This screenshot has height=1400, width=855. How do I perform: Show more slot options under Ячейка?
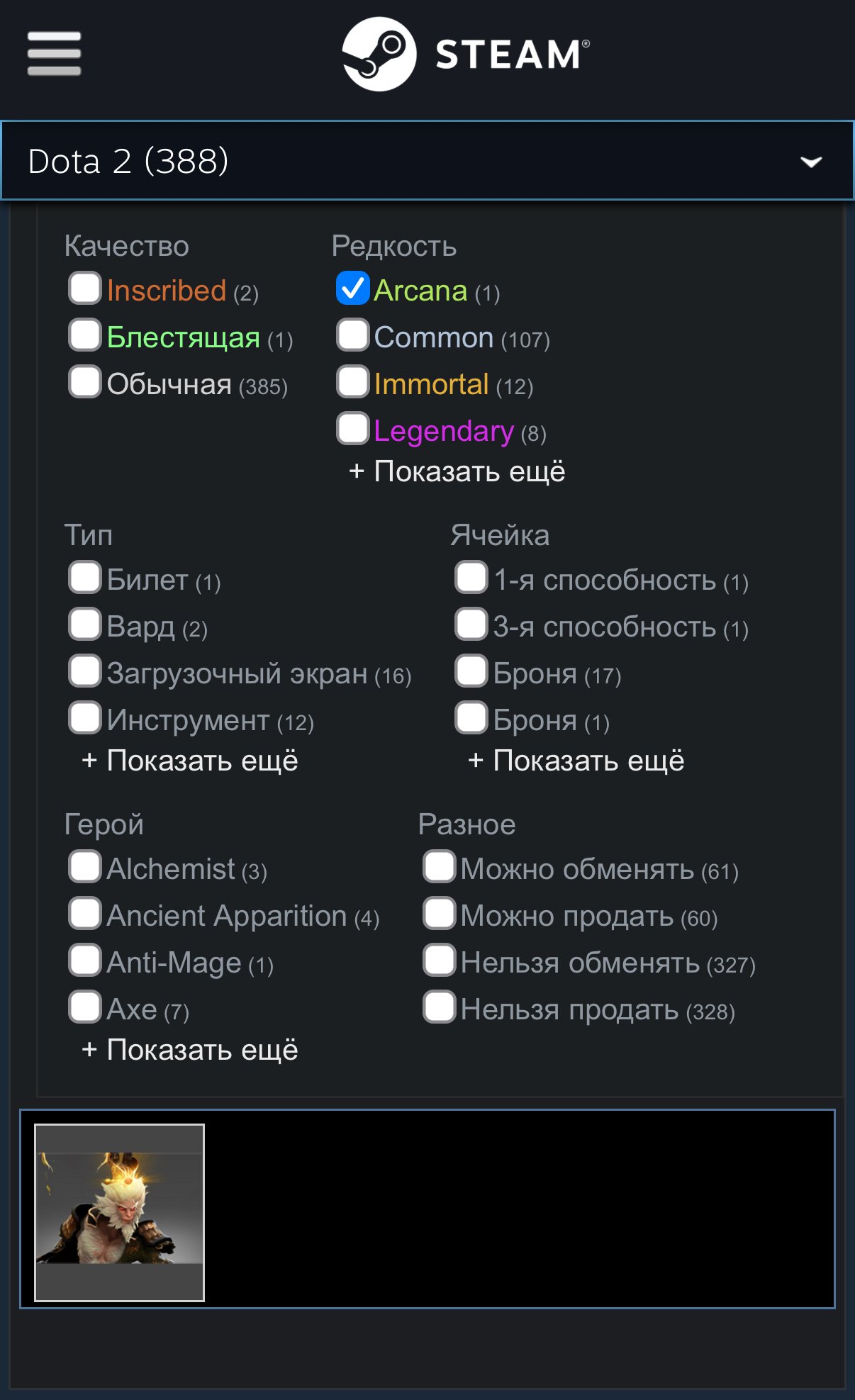[x=576, y=761]
